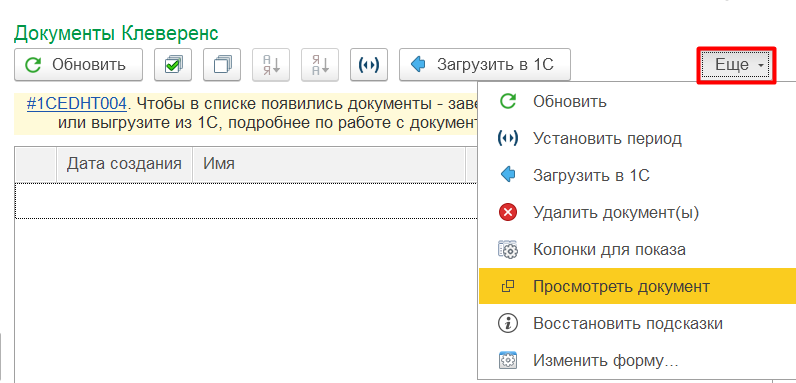Image resolution: width=796 pixels, height=383 pixels.
Task: Follow the #1CEDHT004 hint link
Action: click(76, 104)
